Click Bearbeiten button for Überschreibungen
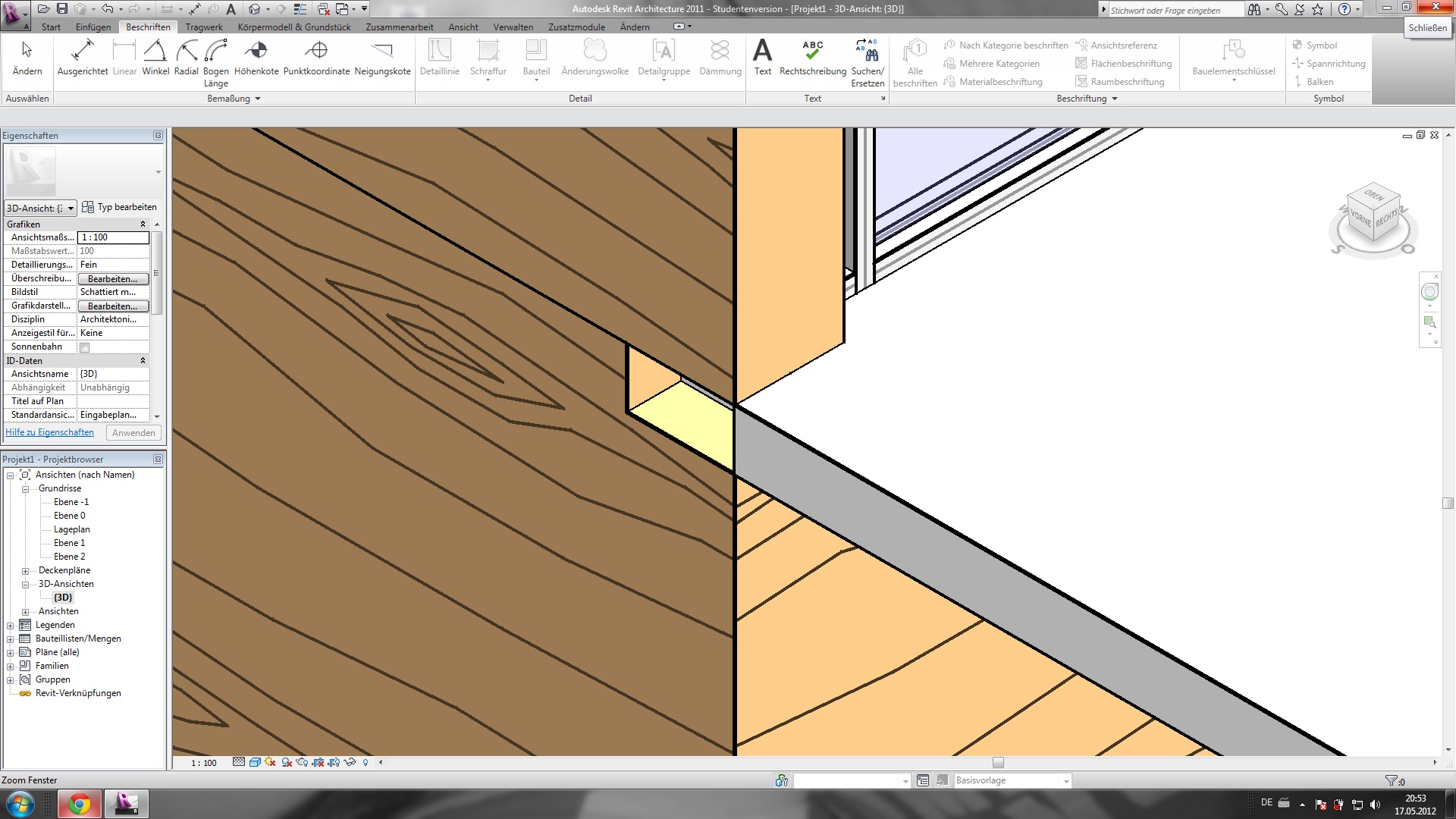1456x819 pixels. click(113, 279)
